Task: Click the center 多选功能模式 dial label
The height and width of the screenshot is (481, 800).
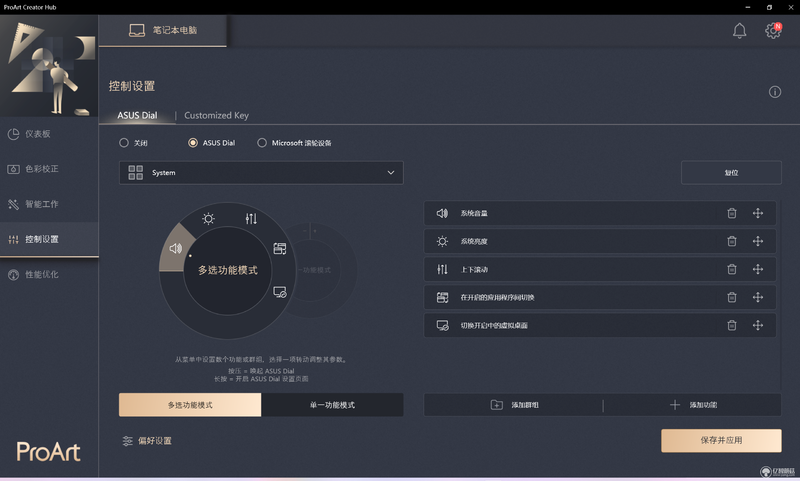Action: point(228,270)
